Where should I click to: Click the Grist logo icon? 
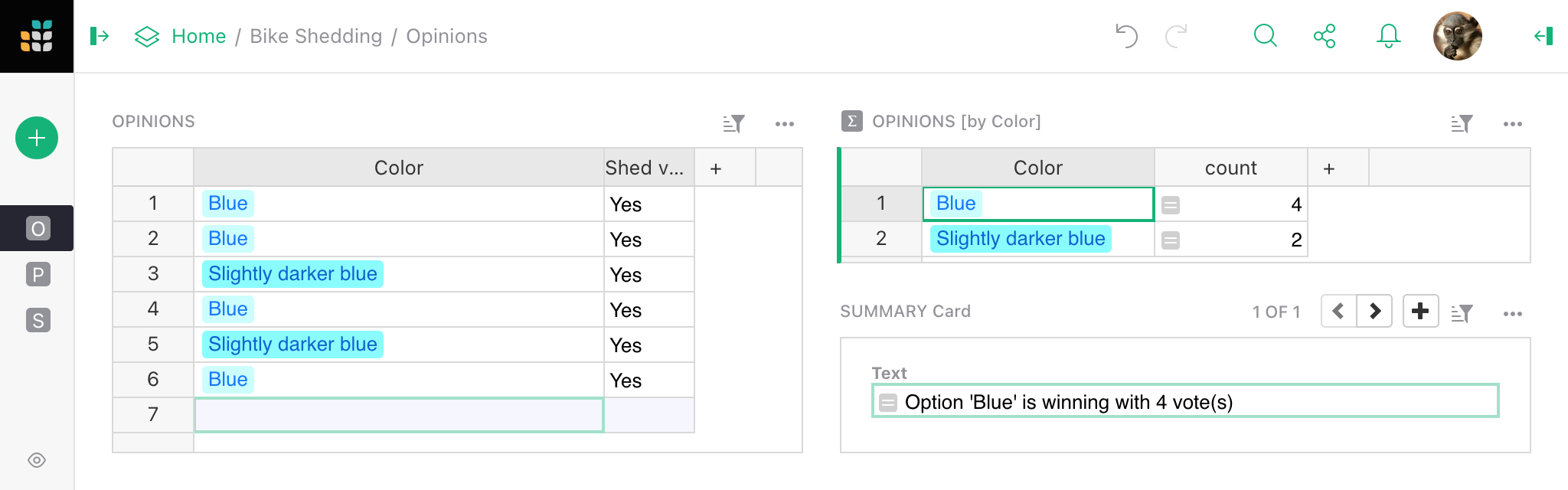[x=37, y=36]
